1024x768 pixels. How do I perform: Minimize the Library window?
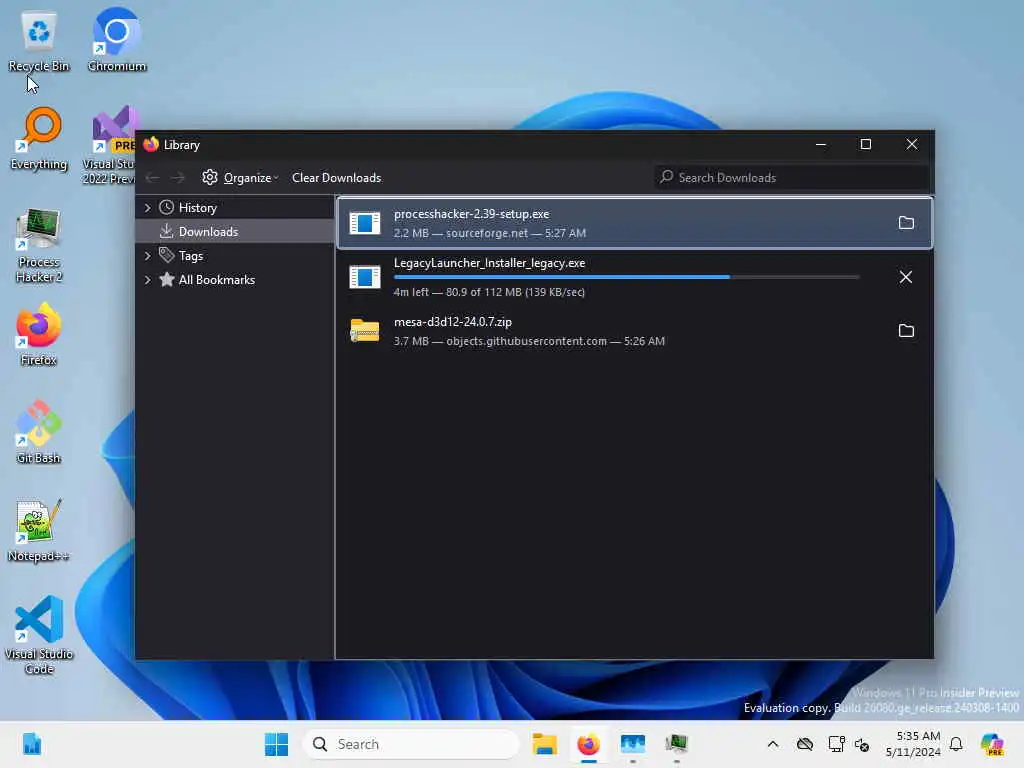(x=821, y=144)
